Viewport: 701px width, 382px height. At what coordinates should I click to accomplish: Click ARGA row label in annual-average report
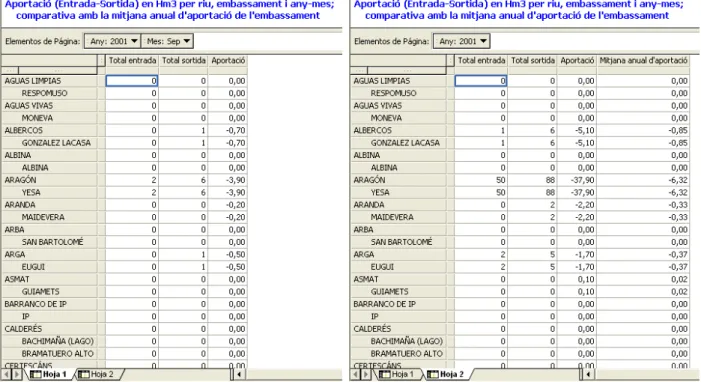point(398,255)
